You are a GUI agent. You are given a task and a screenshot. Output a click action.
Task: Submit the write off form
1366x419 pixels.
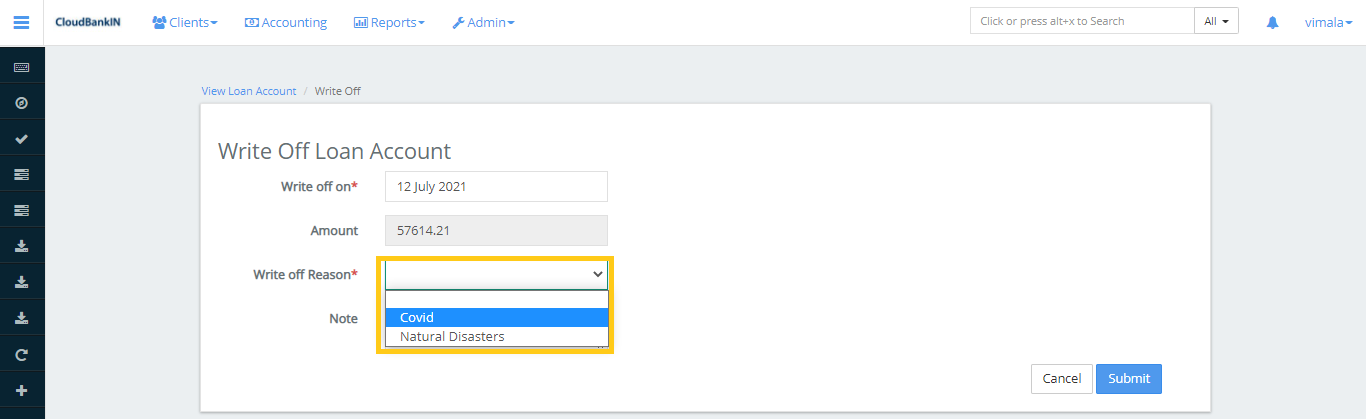[1128, 379]
